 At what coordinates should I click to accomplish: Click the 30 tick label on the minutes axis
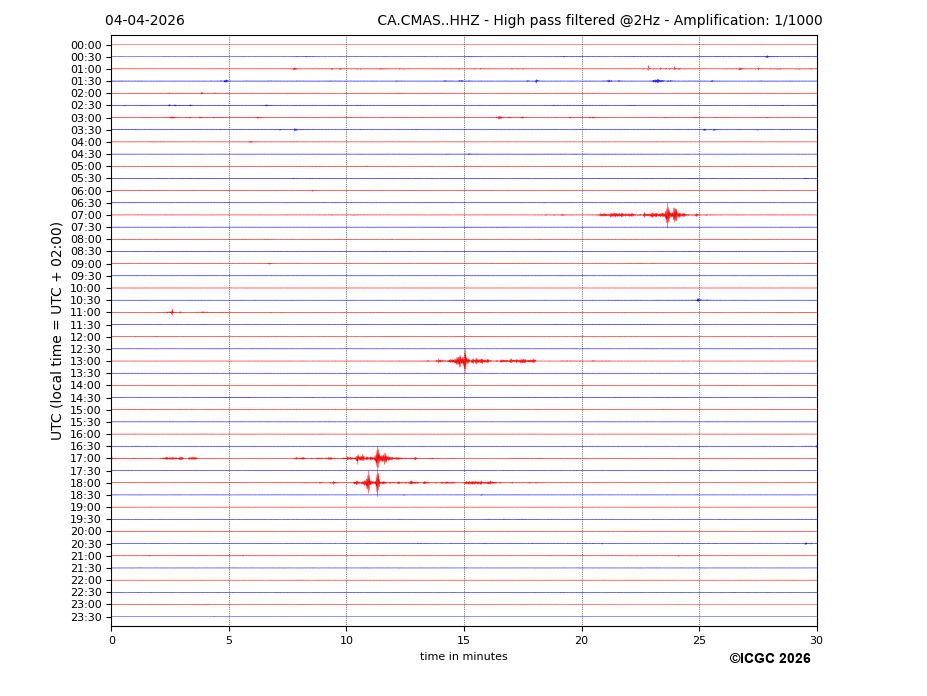coord(816,640)
